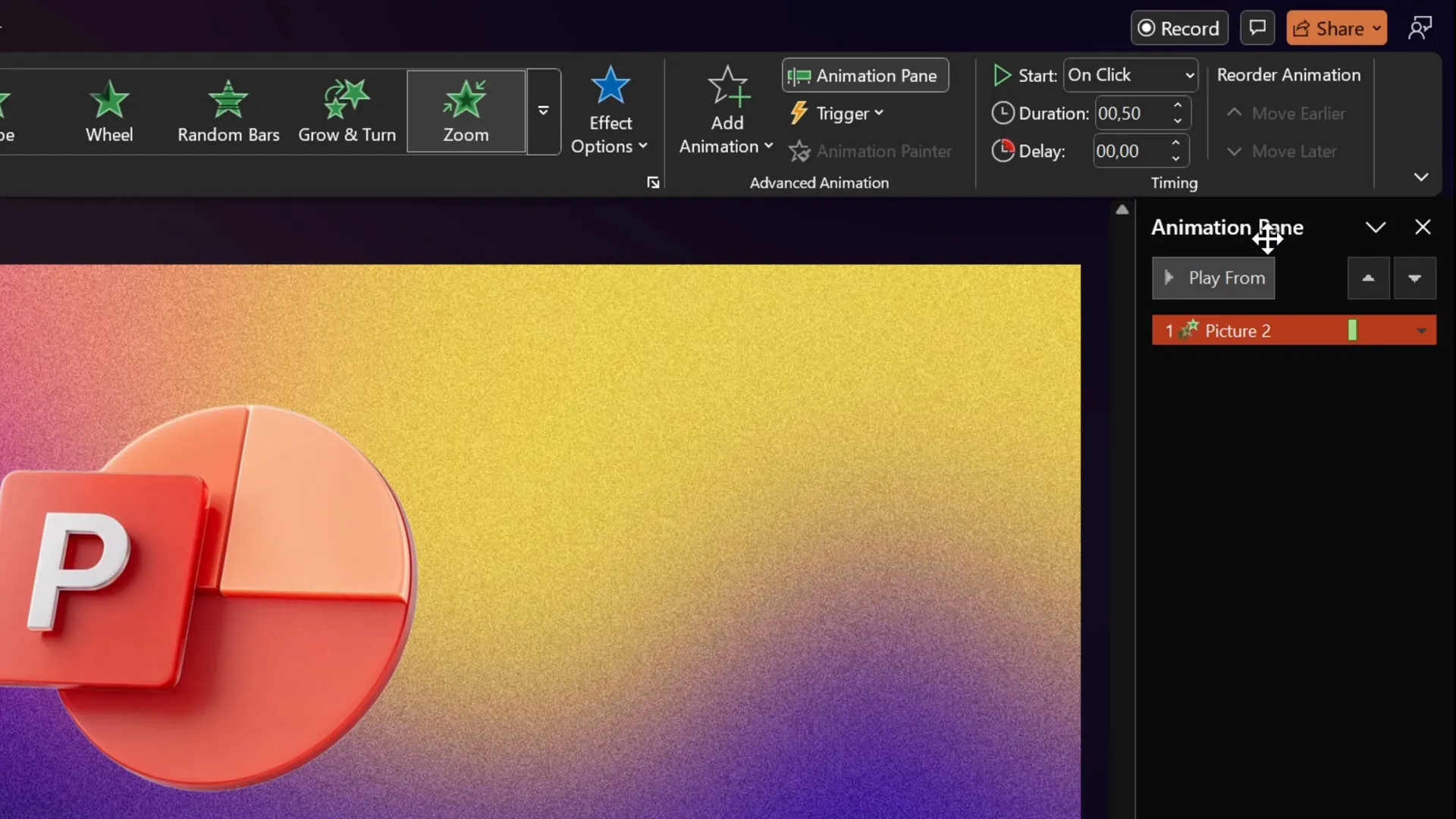Screen dimensions: 1456x819
Task: Choose the Zoom animation effect
Action: pos(466,111)
